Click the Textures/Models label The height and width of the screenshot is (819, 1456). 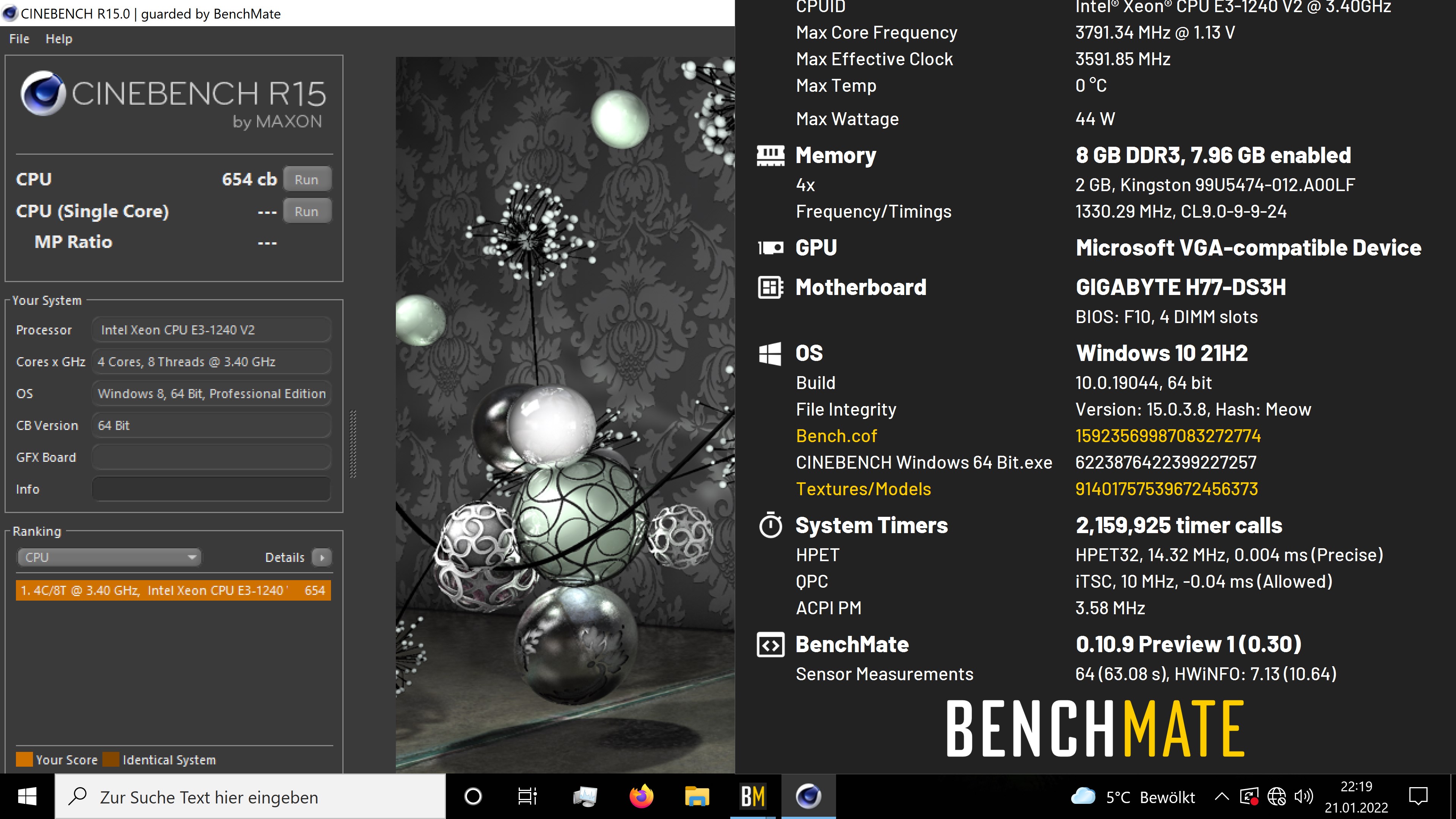[863, 489]
